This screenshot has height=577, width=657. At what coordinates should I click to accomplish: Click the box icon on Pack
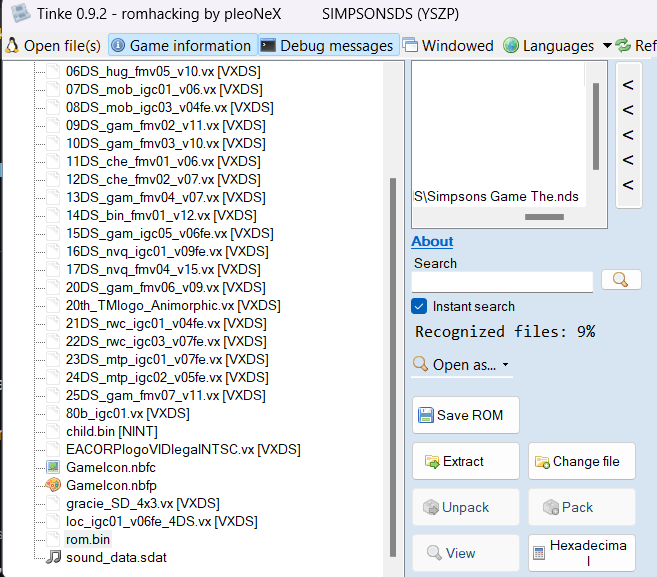(551, 507)
